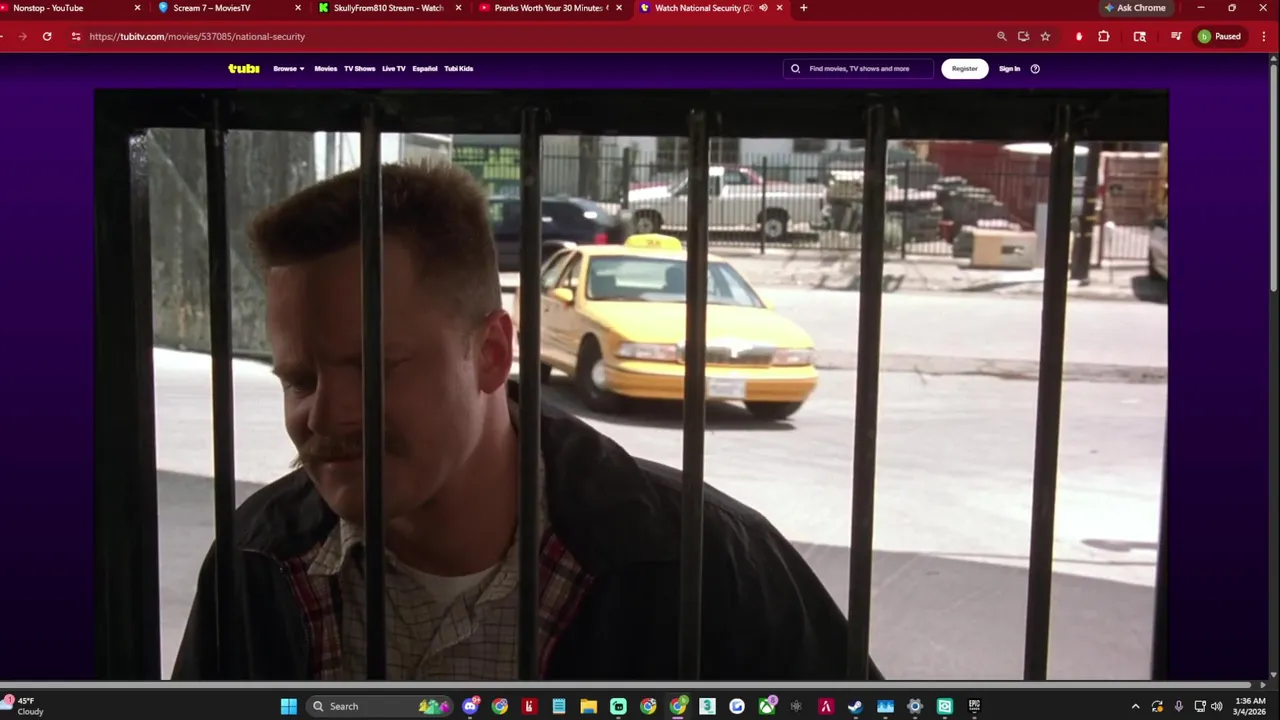
Task: Click the install app icon in address bar
Action: click(x=1023, y=36)
